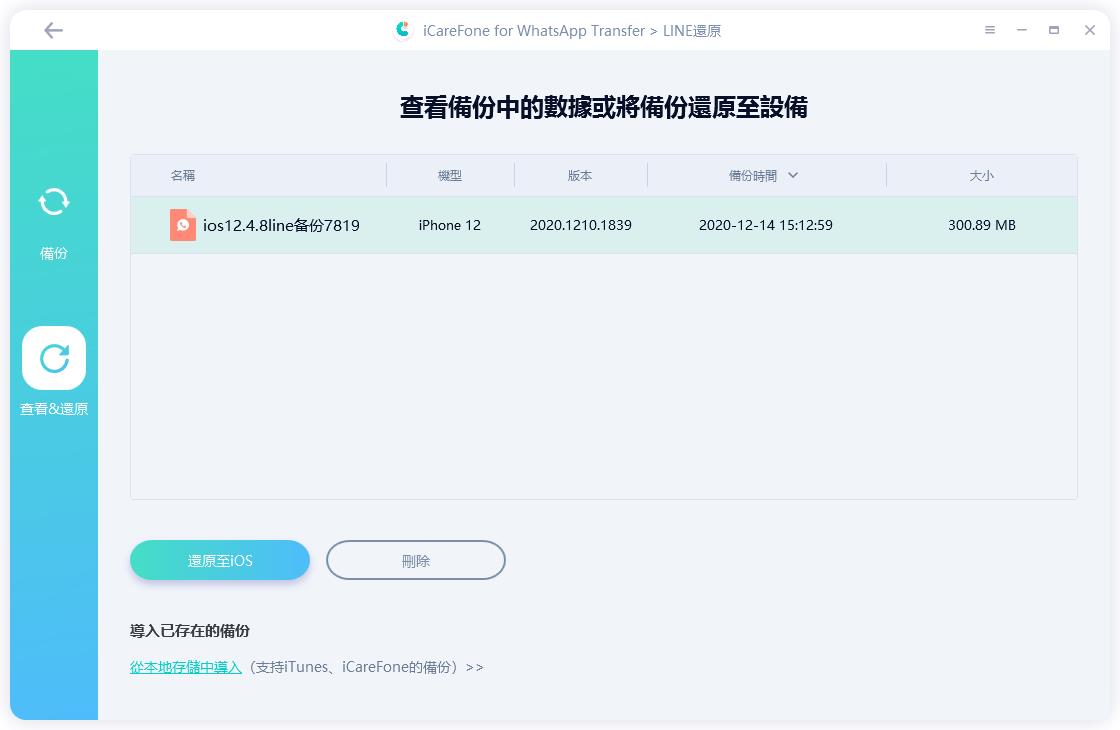Click the 查看&還原 circular icon
This screenshot has width=1120, height=730.
pyautogui.click(x=53, y=357)
